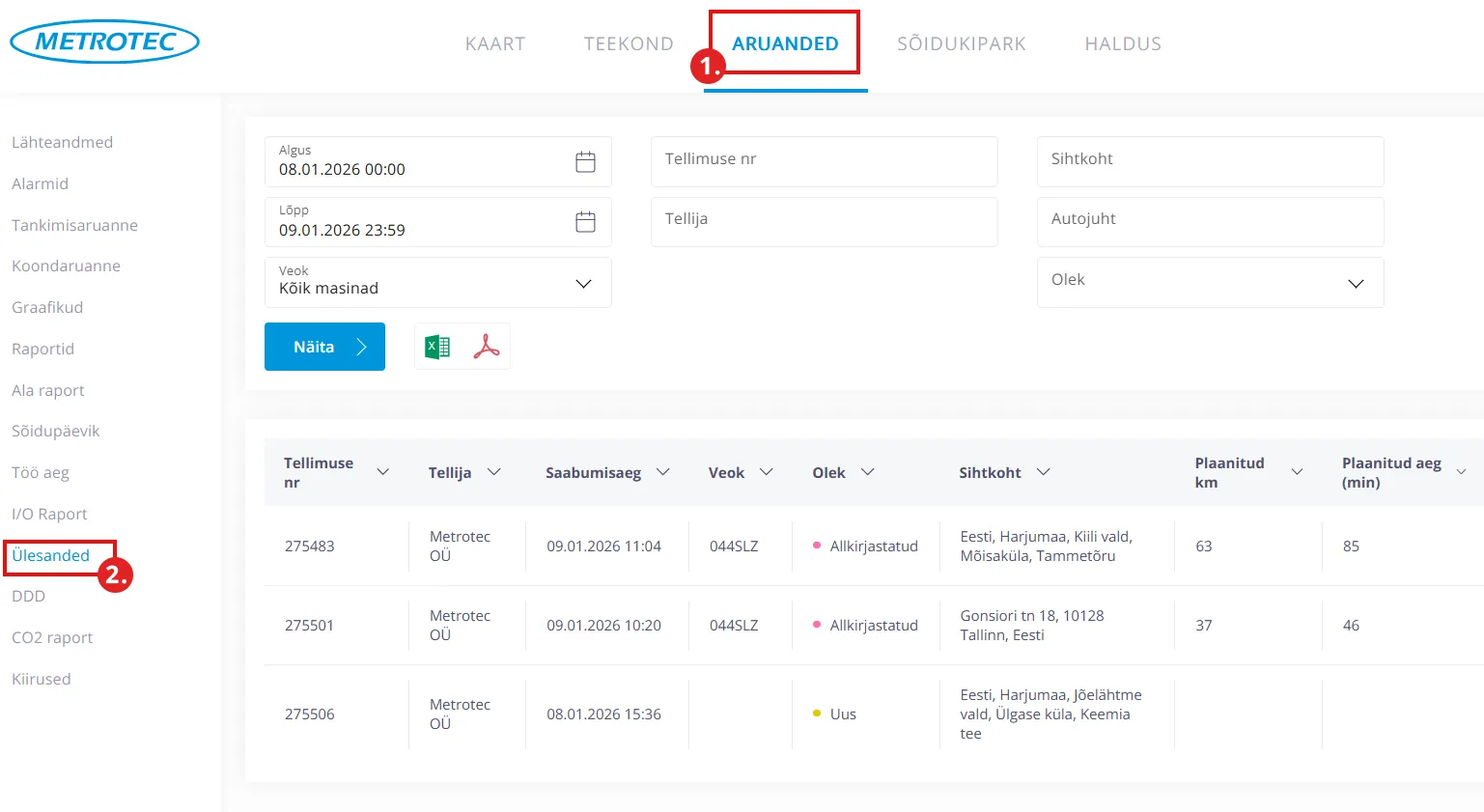Open Saabumisaeg column sort chevron
1484x812 pixels.
coord(663,472)
